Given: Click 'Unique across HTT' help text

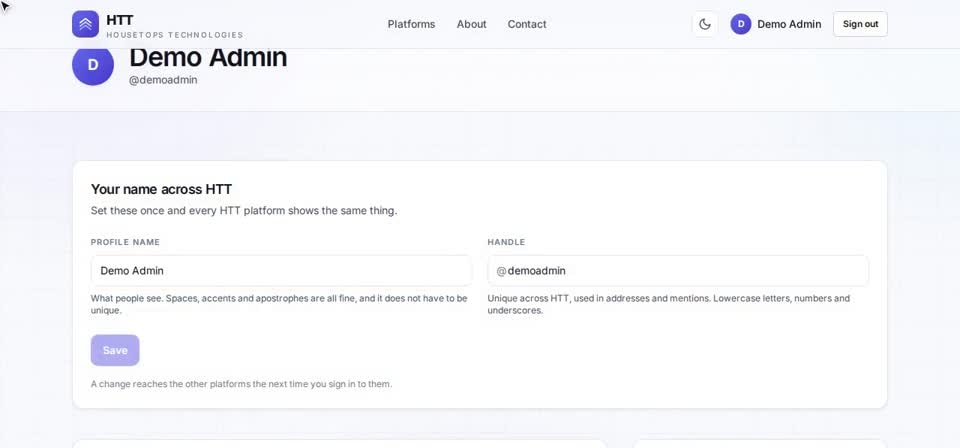Looking at the screenshot, I should point(669,304).
